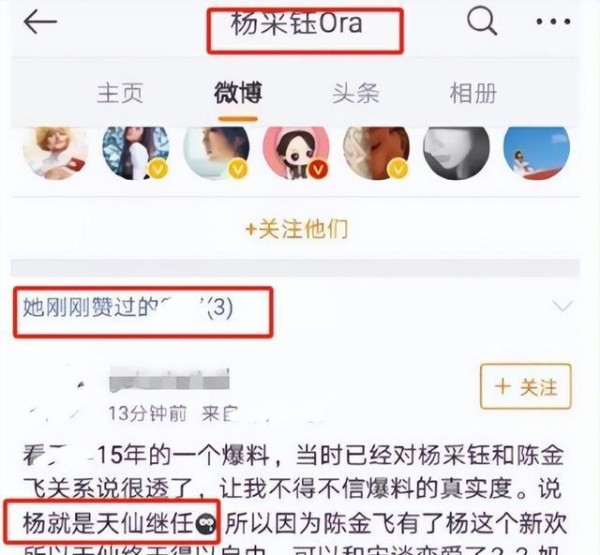Expand the 她刚刚赞过的 section chevron
Screen dimensions: 600x555
point(562,306)
